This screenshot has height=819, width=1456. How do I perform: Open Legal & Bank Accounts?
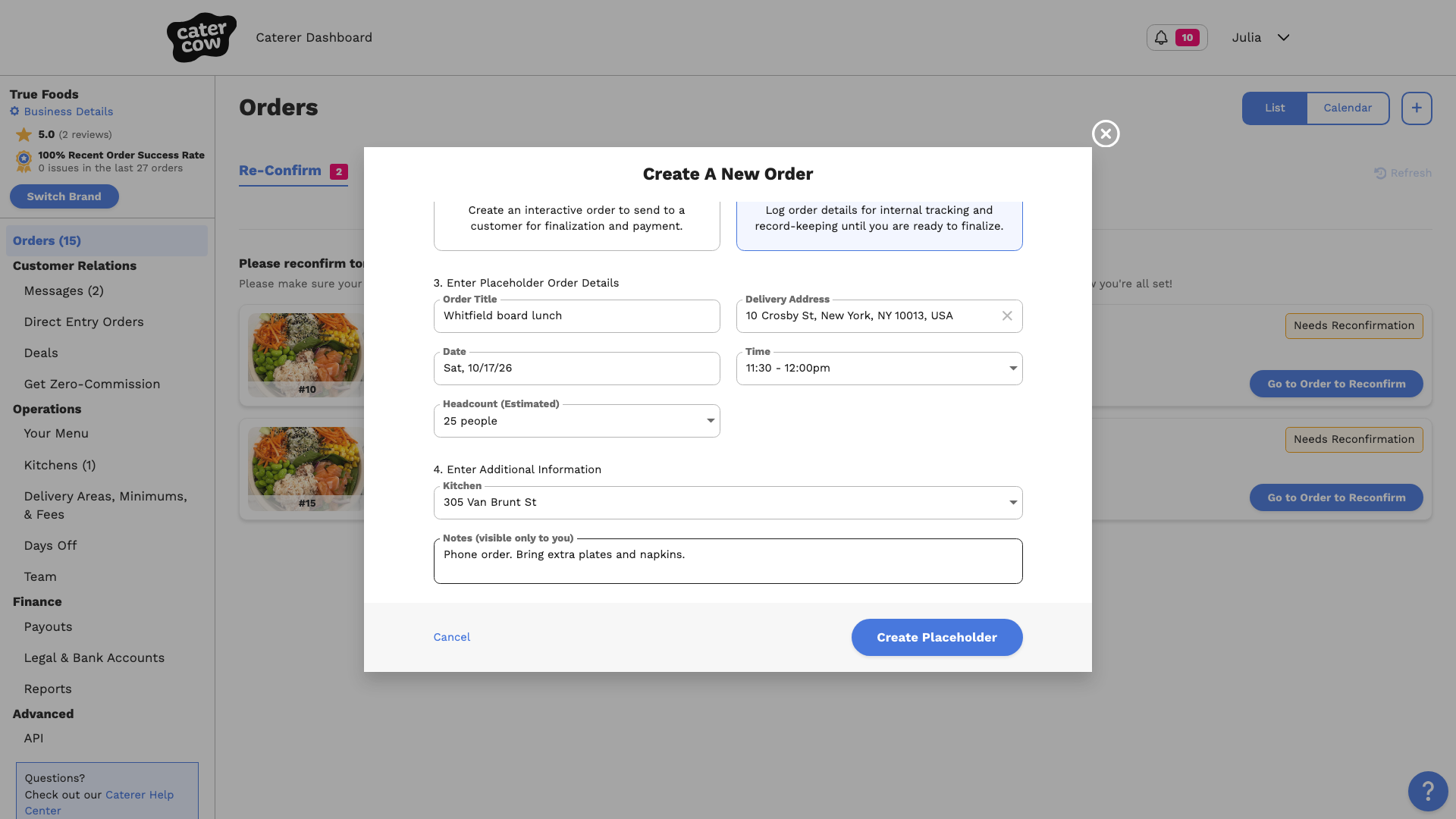pyautogui.click(x=94, y=658)
